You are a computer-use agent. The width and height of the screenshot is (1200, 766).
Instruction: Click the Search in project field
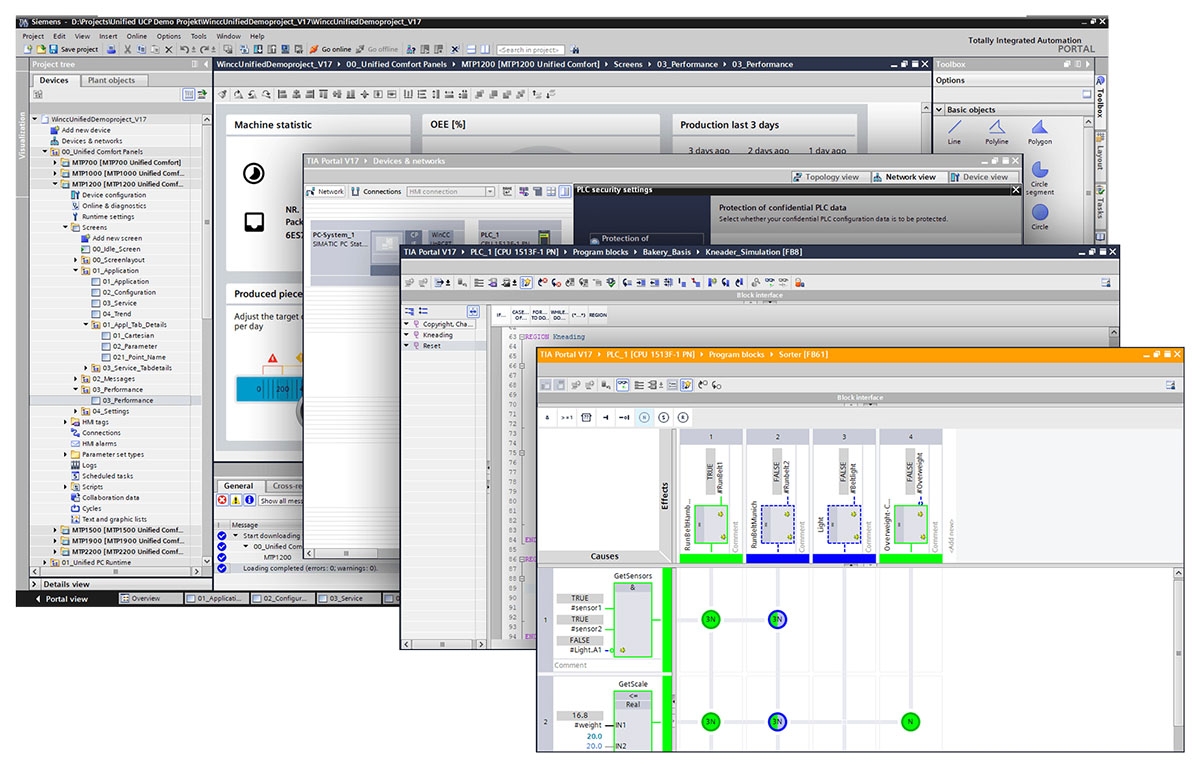[531, 49]
